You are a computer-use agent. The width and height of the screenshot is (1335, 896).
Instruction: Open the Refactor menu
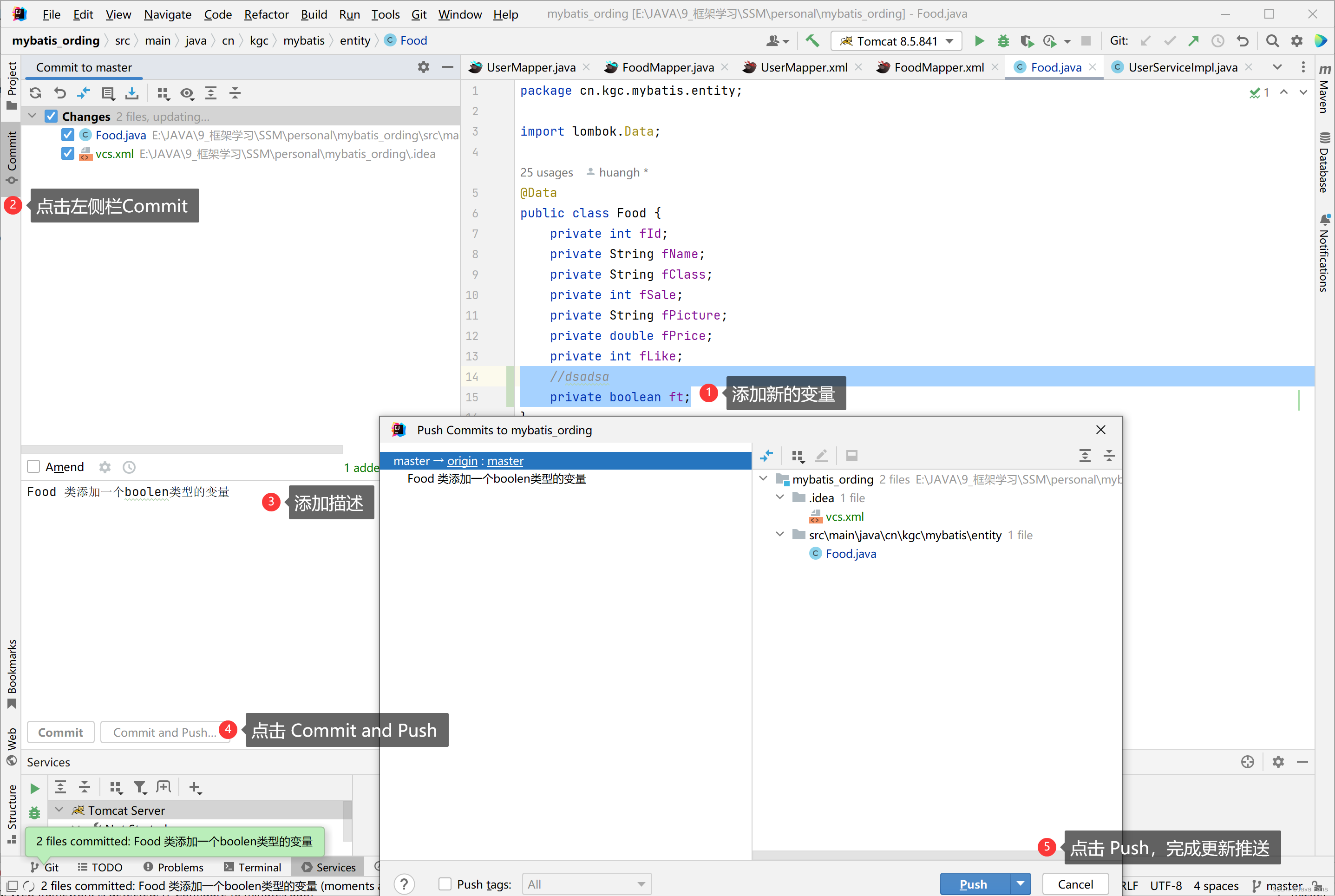[266, 14]
